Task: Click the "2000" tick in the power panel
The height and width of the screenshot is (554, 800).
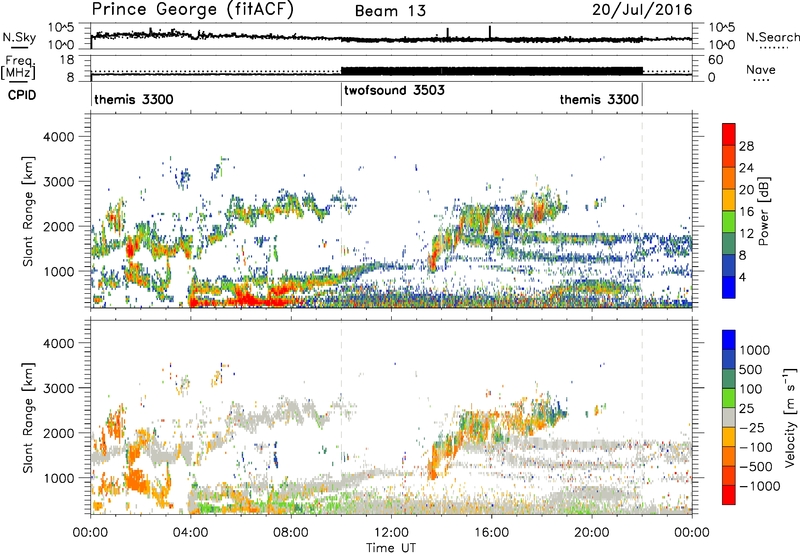Action: pyautogui.click(x=59, y=227)
